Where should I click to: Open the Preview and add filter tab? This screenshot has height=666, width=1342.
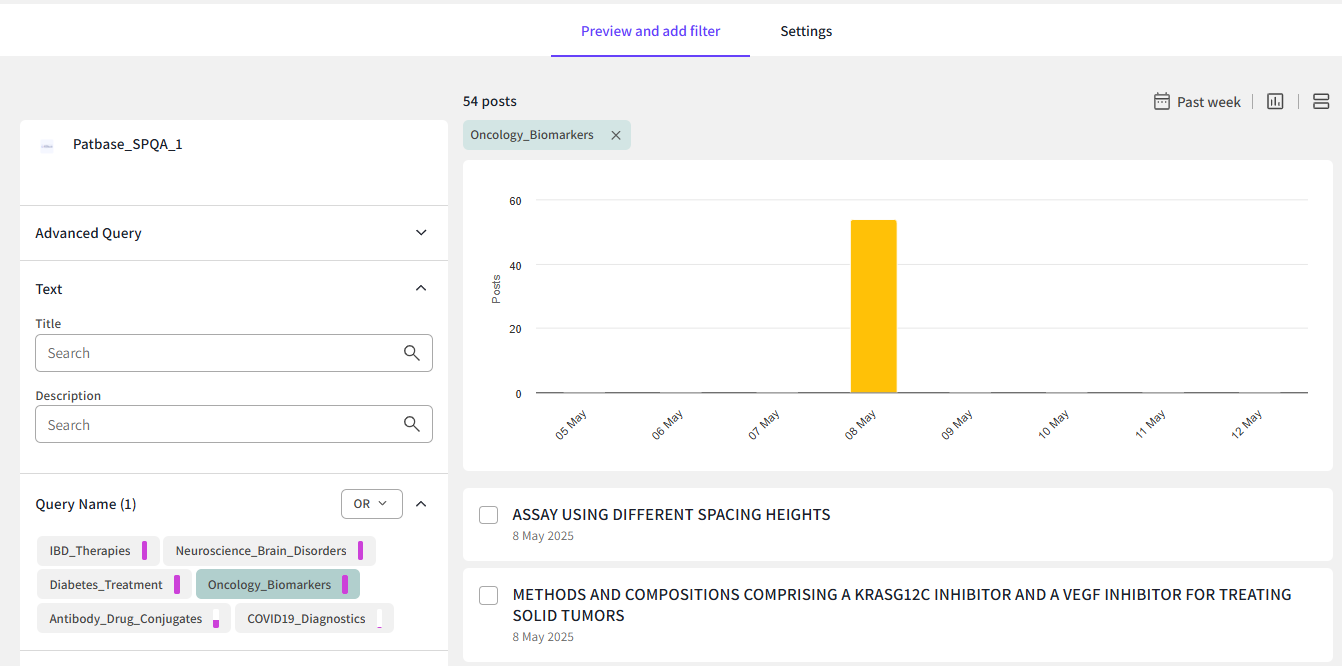click(650, 31)
